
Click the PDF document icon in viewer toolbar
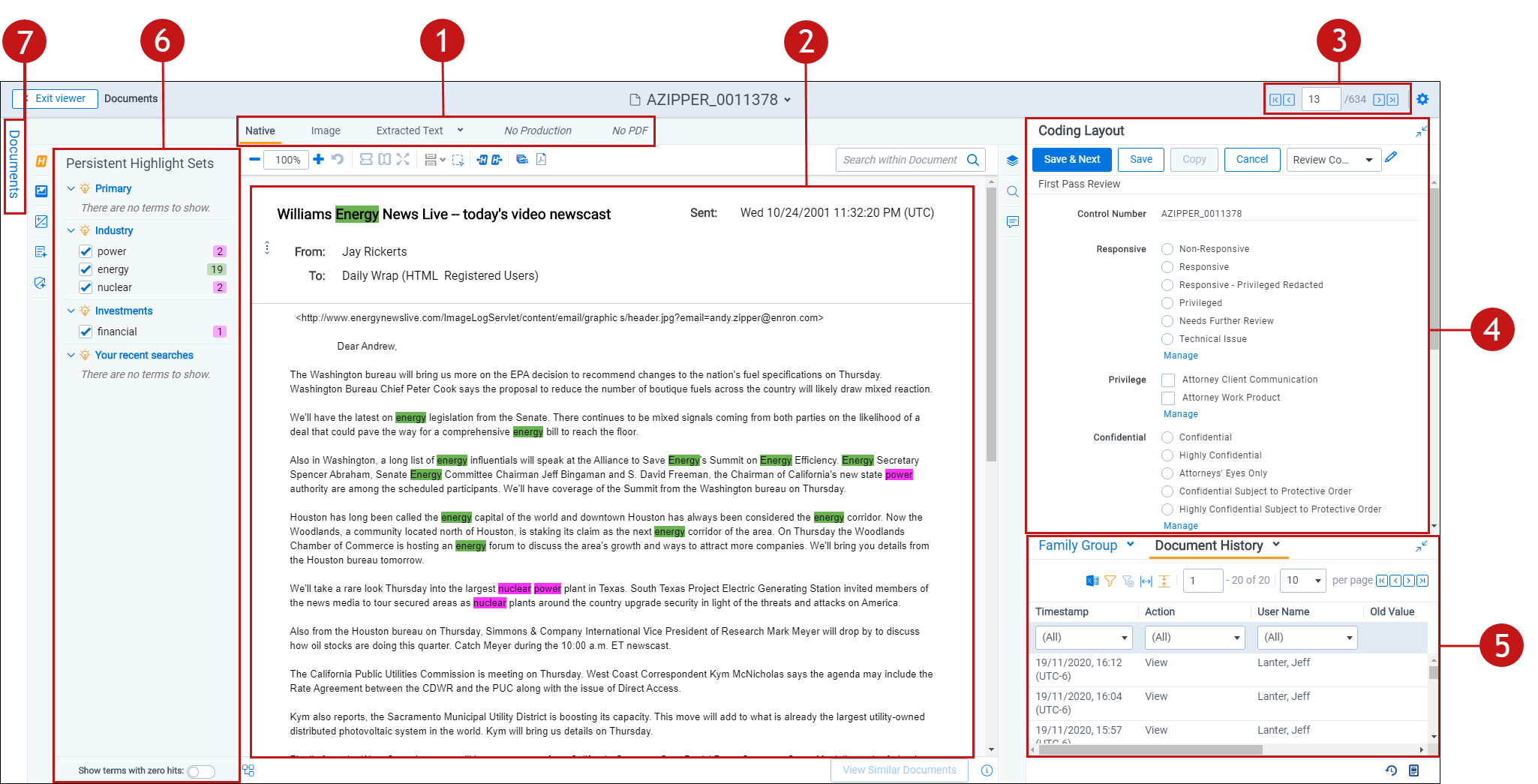[541, 159]
